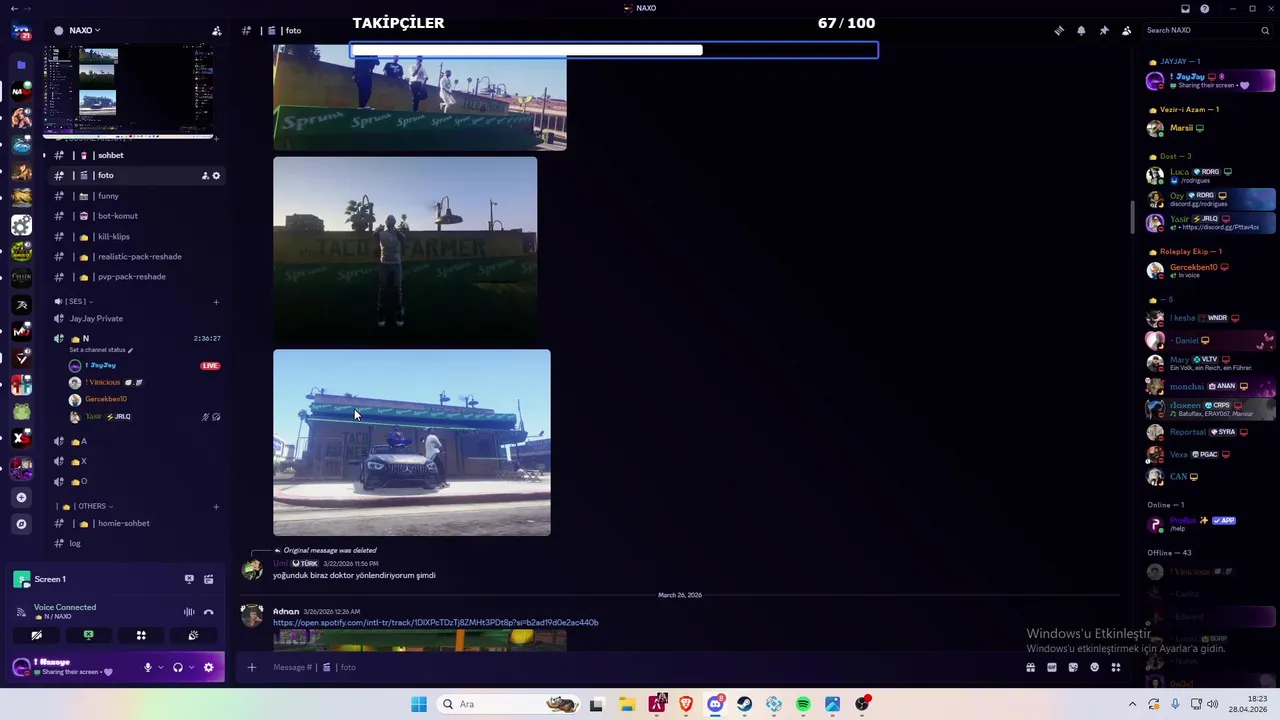This screenshot has height=720, width=1280.
Task: Create invite icon on foto channel row
Action: pos(205,176)
